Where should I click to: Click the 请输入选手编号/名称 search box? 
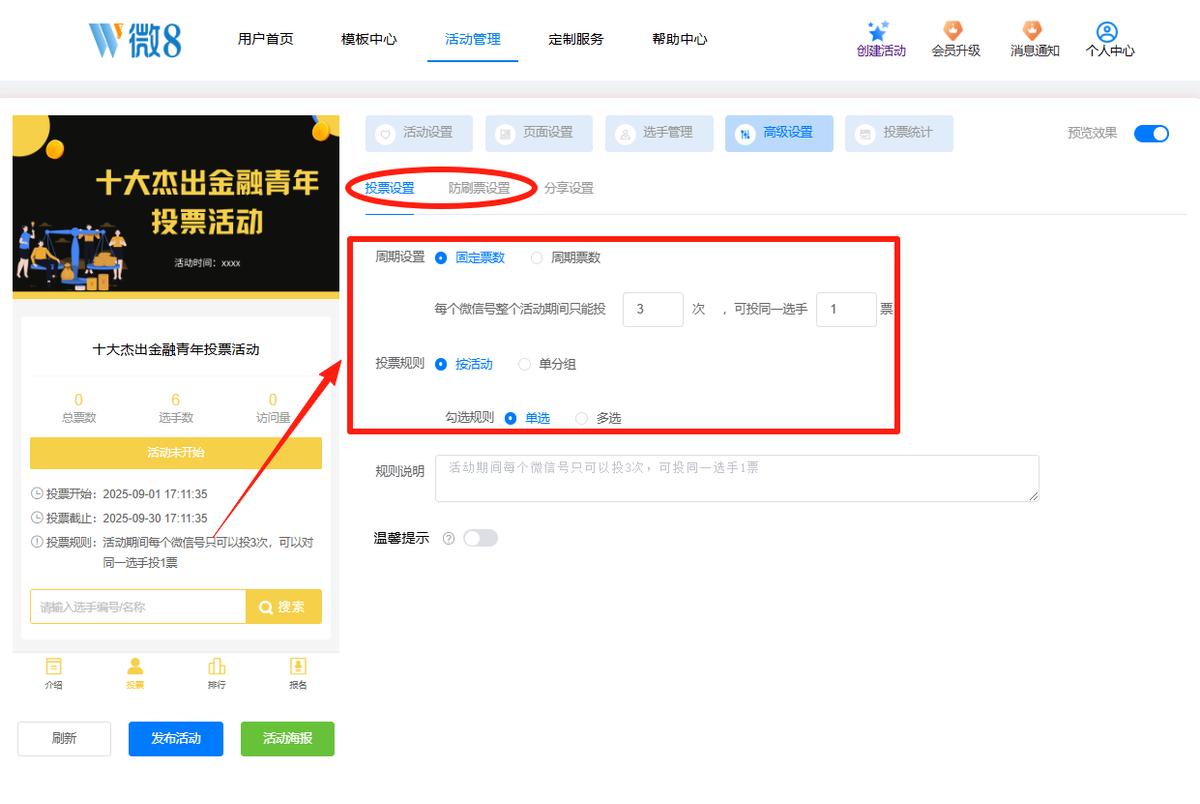click(x=138, y=607)
